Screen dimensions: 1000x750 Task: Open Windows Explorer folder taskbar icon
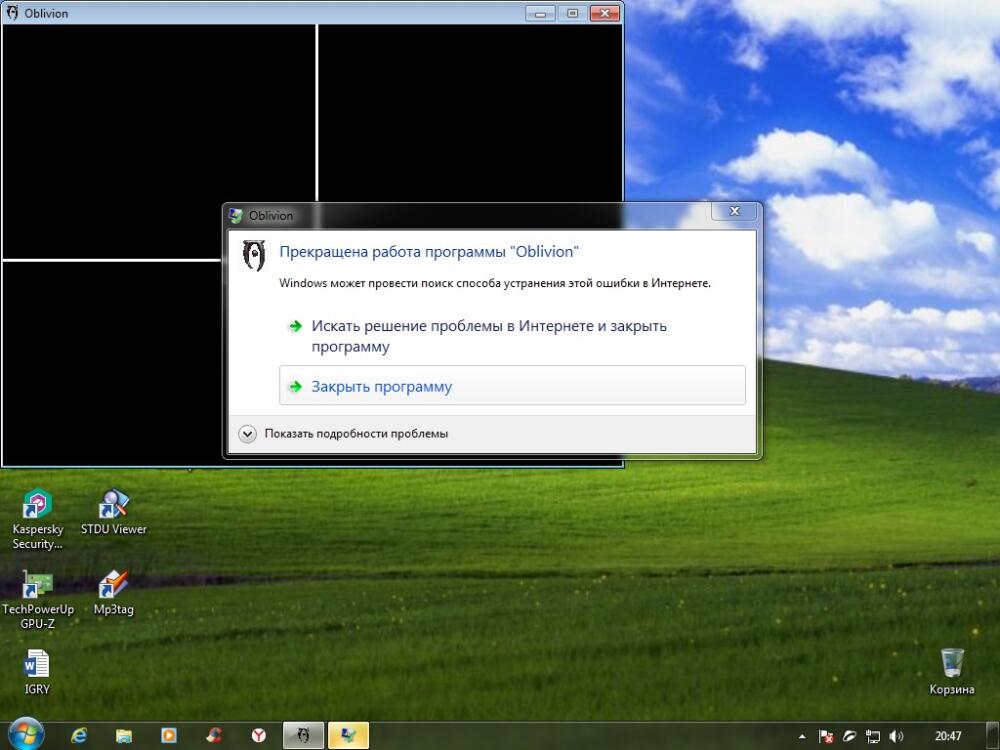tap(124, 735)
